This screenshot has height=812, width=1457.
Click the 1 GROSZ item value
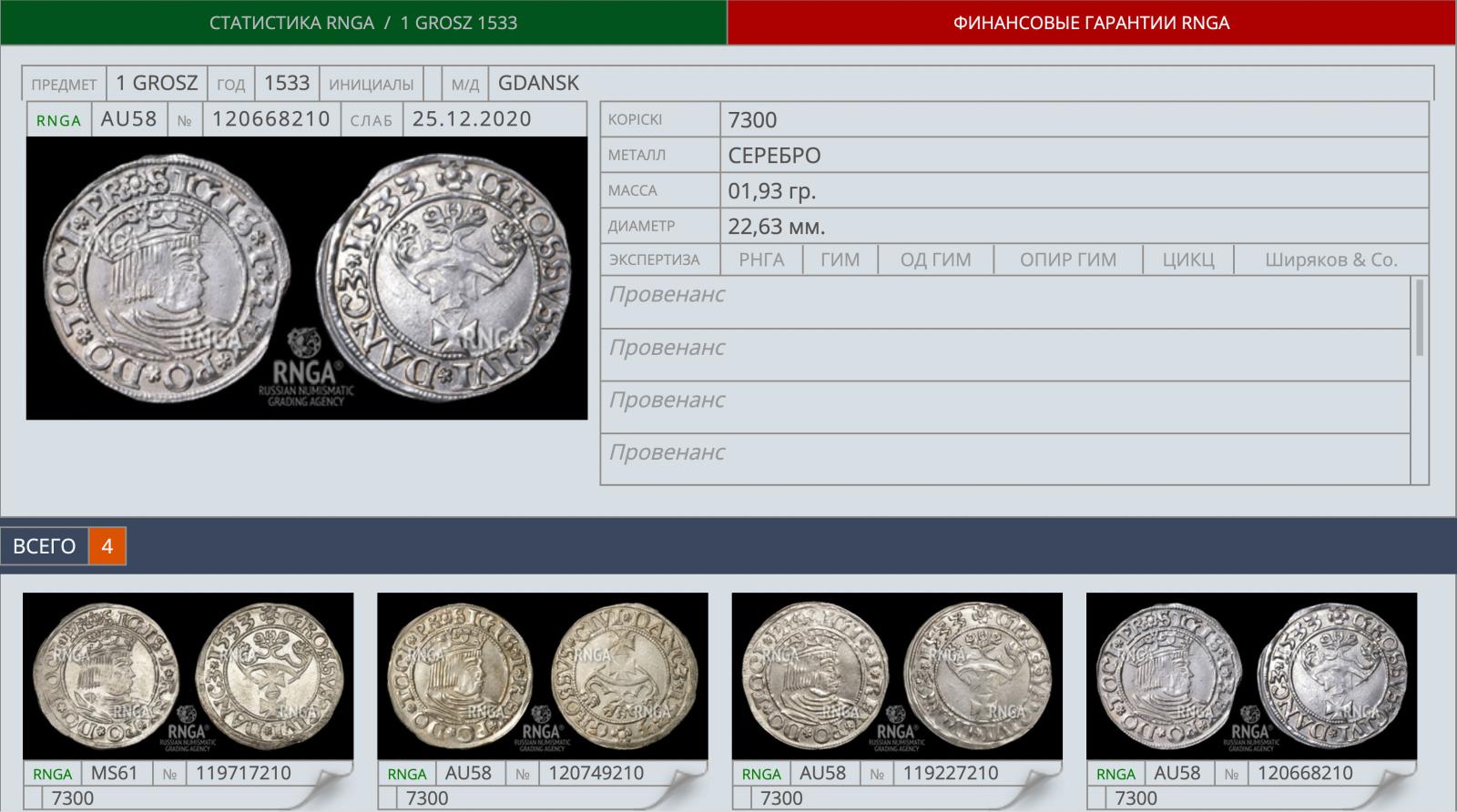pos(157,83)
